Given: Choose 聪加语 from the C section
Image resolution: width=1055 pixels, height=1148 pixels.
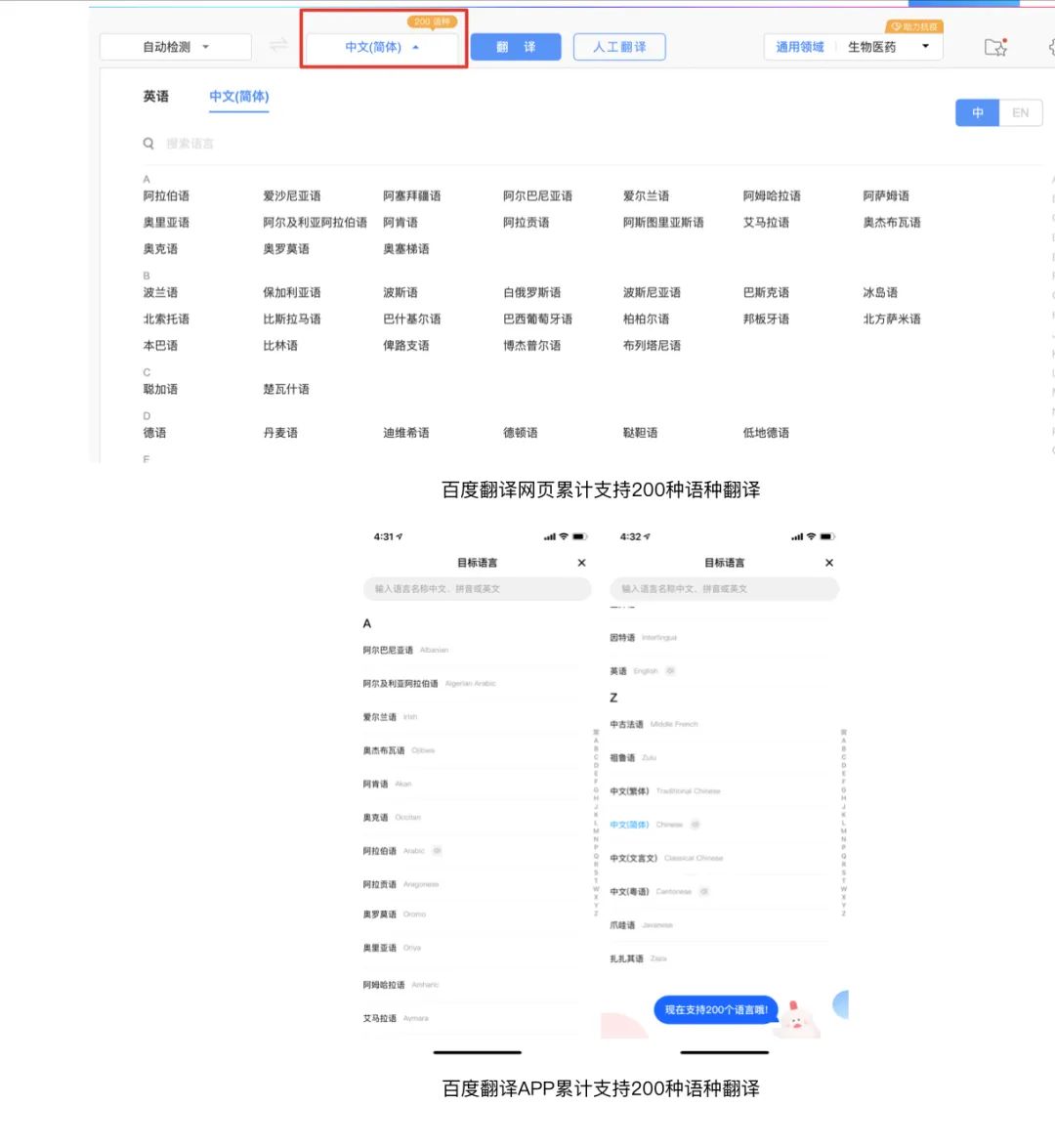Looking at the screenshot, I should pos(160,389).
